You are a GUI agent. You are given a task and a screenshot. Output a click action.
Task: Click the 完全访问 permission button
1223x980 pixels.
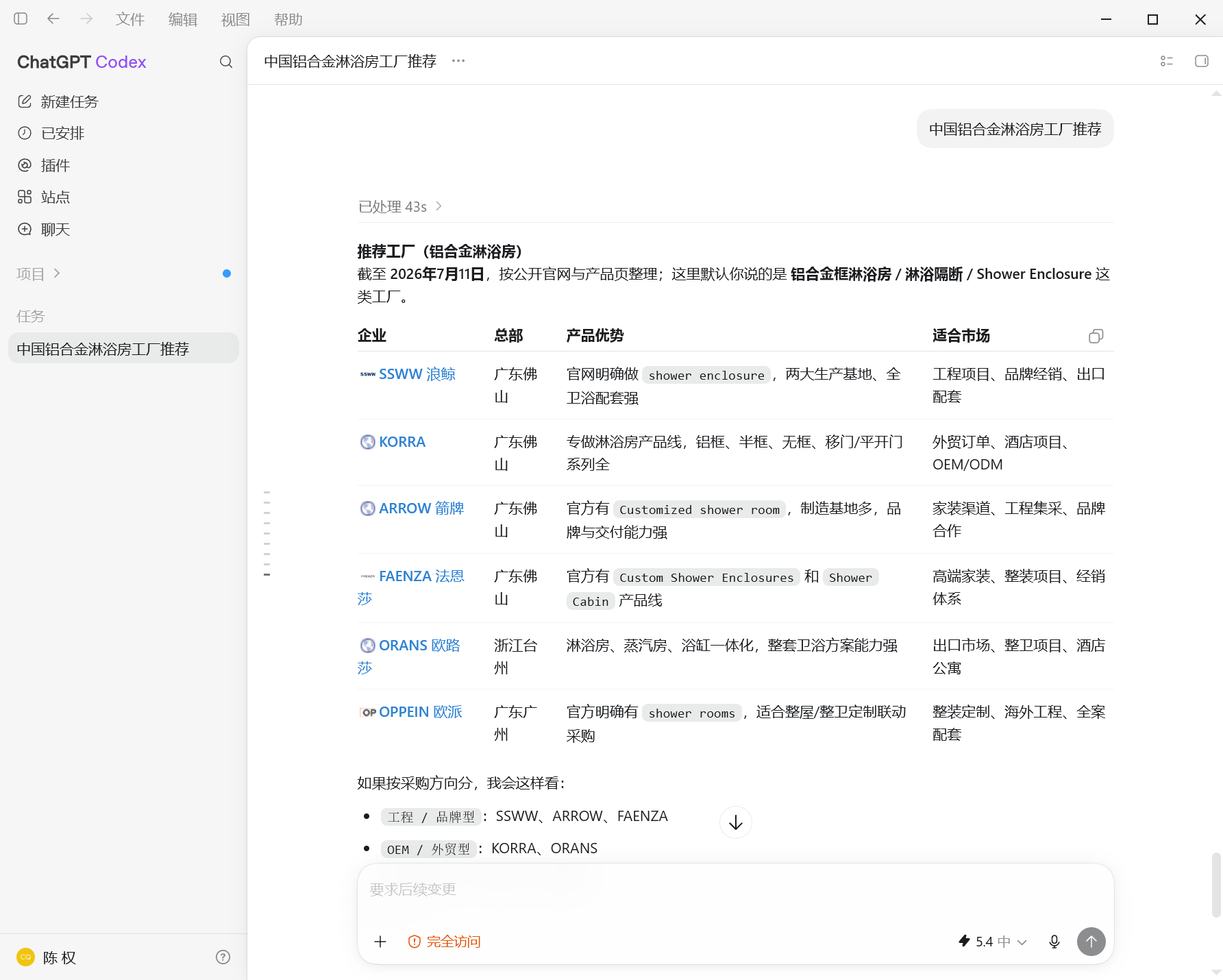tap(445, 942)
